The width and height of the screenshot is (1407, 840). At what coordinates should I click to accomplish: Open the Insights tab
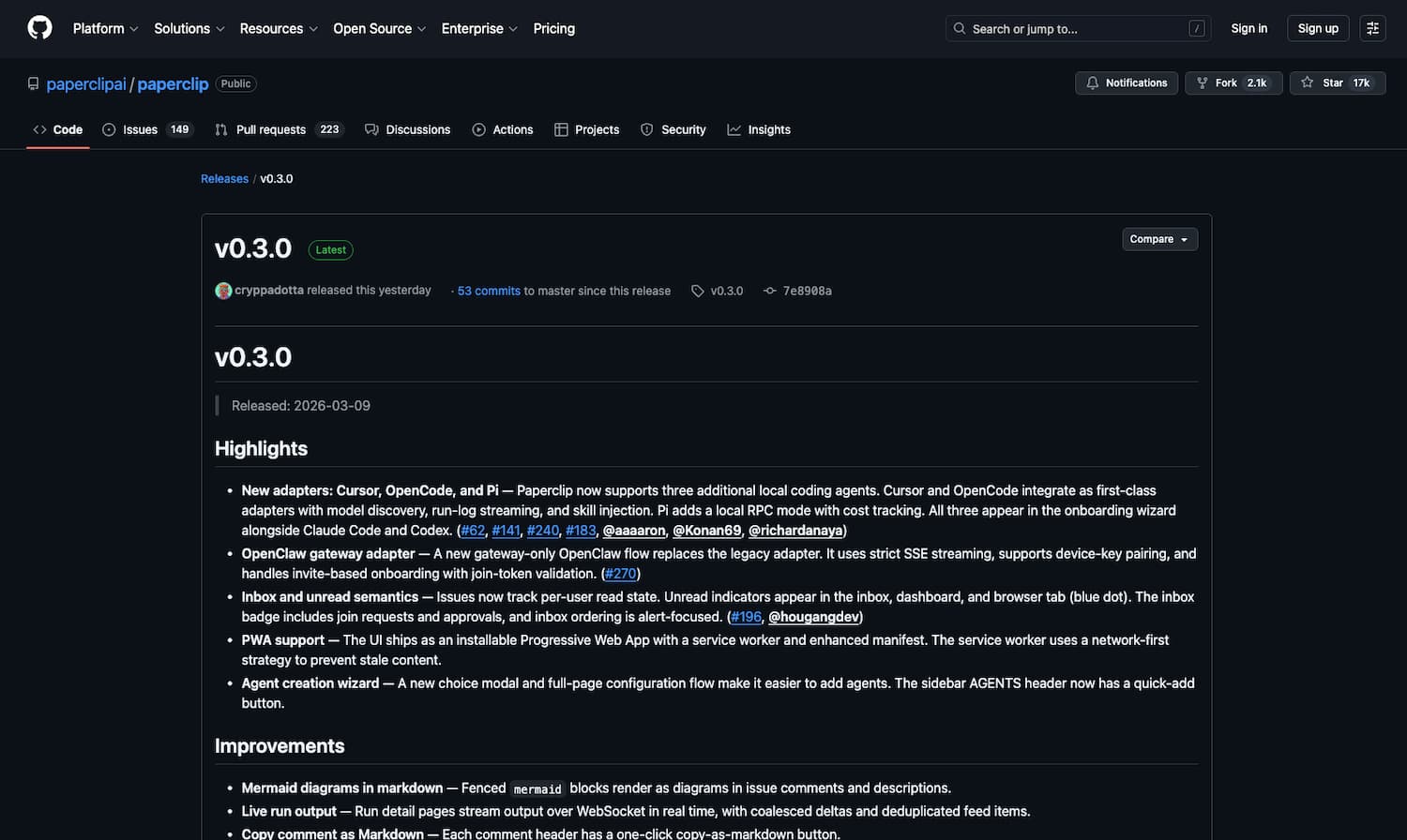759,129
